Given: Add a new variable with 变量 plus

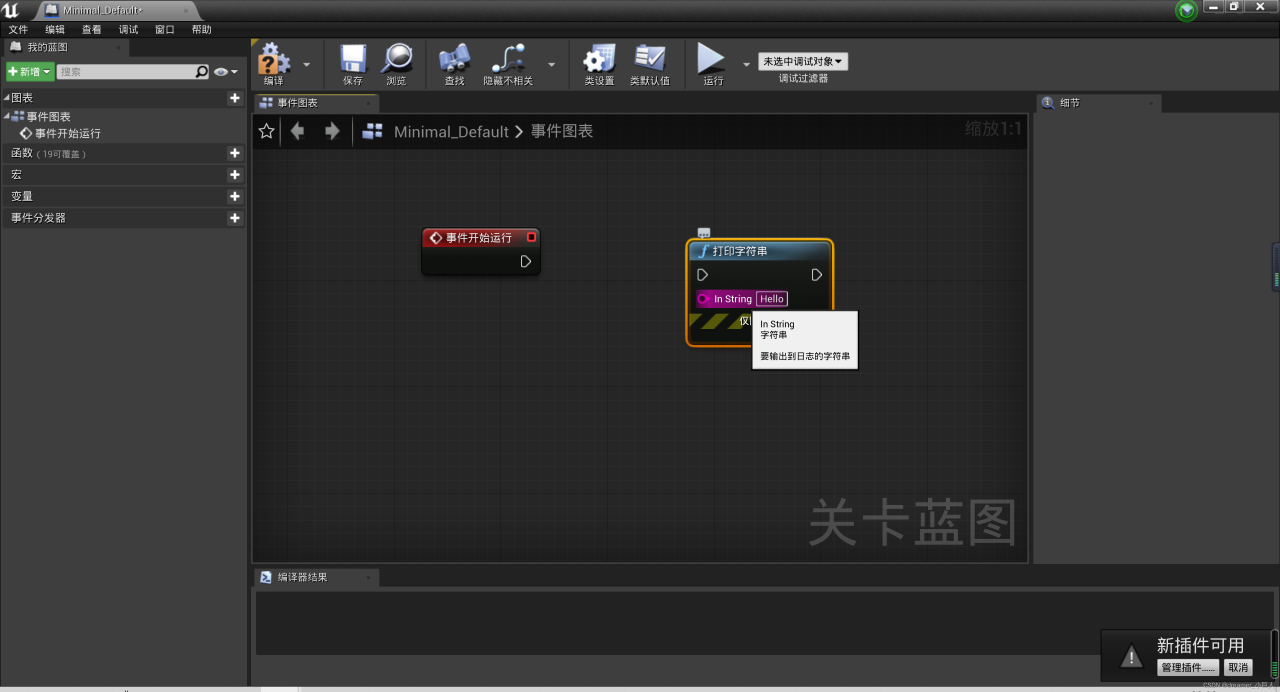Looking at the screenshot, I should (235, 197).
